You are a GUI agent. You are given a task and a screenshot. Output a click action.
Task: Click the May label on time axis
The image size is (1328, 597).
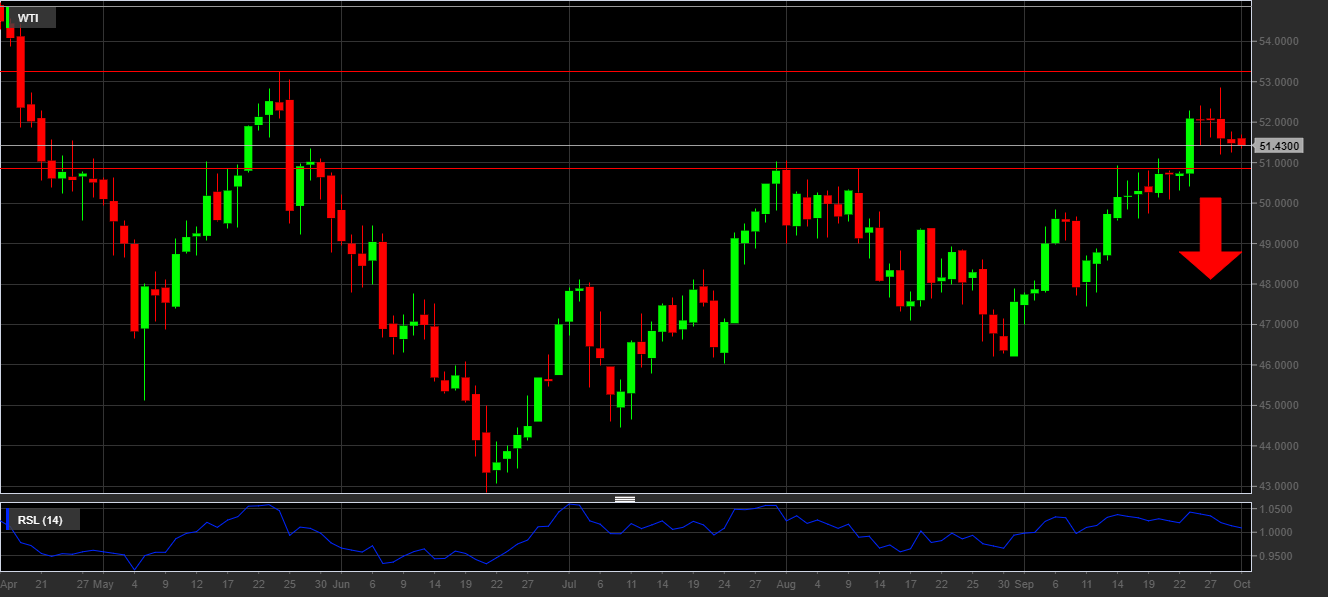(x=104, y=583)
